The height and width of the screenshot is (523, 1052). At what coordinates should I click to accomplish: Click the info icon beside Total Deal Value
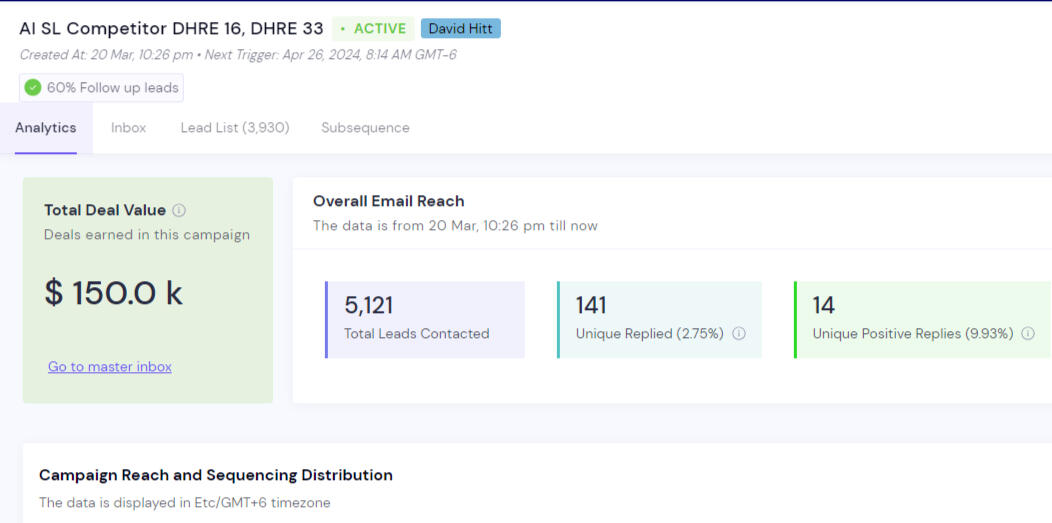click(x=179, y=210)
